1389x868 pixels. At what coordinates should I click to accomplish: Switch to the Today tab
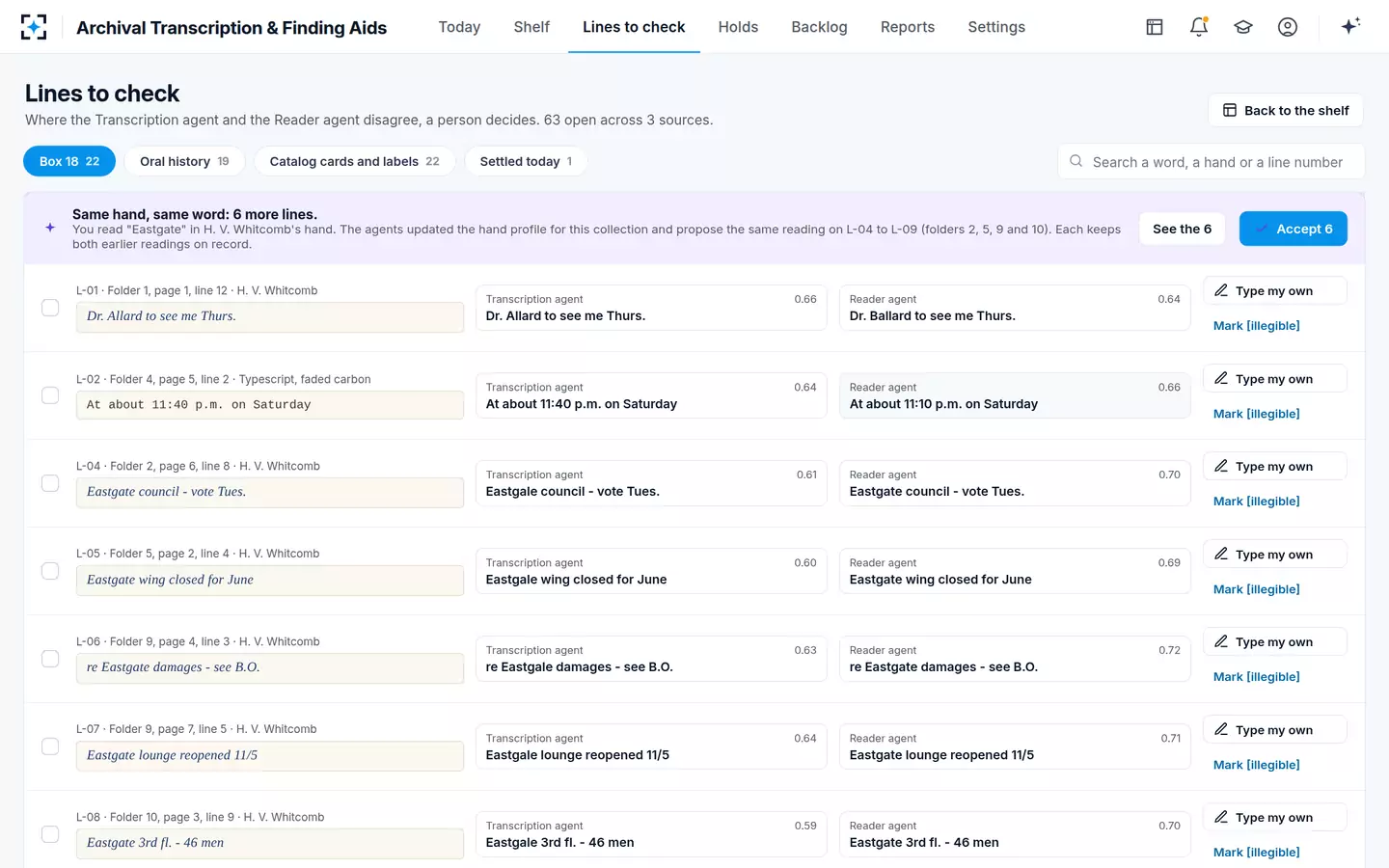(459, 27)
